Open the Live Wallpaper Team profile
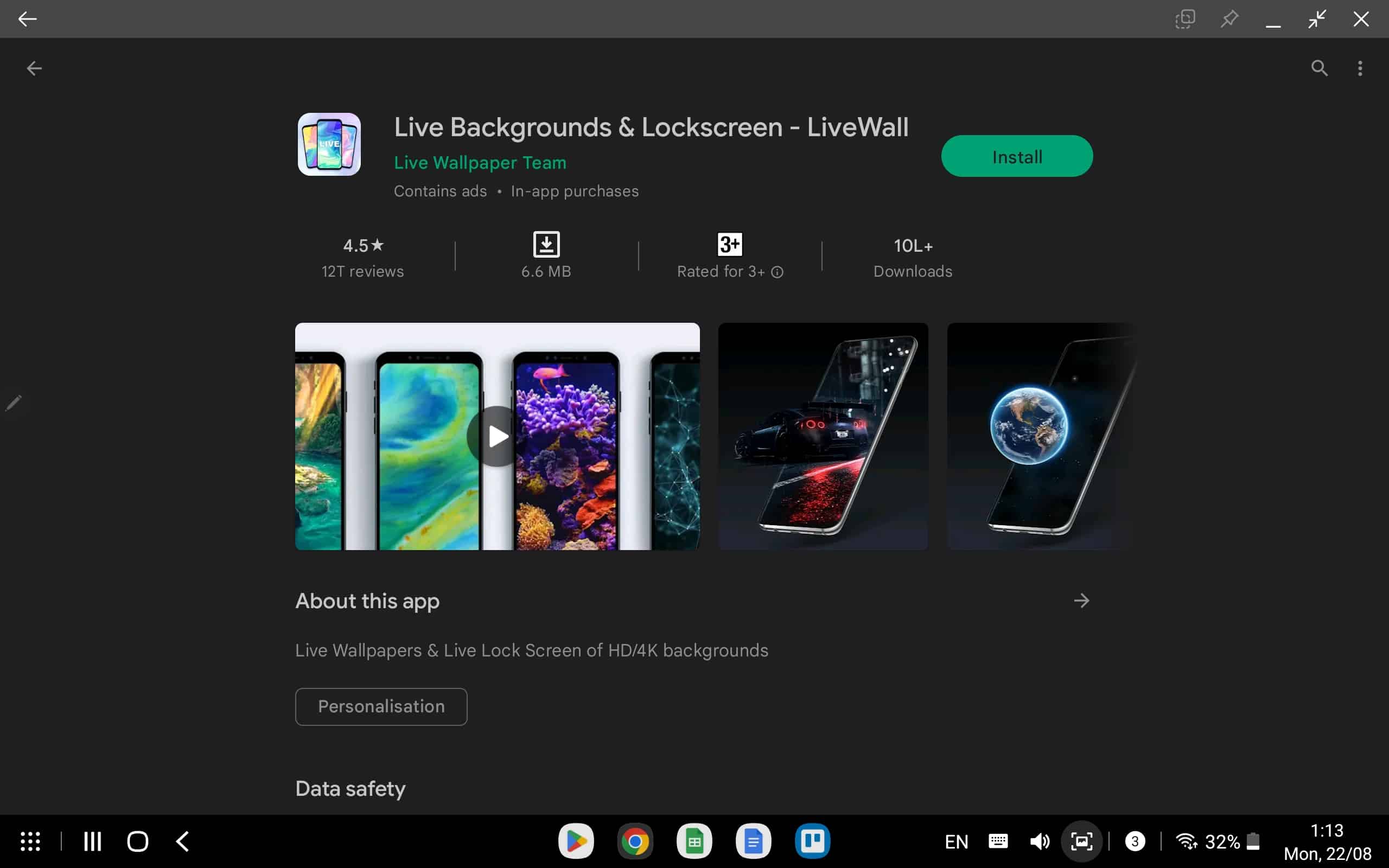 480,162
